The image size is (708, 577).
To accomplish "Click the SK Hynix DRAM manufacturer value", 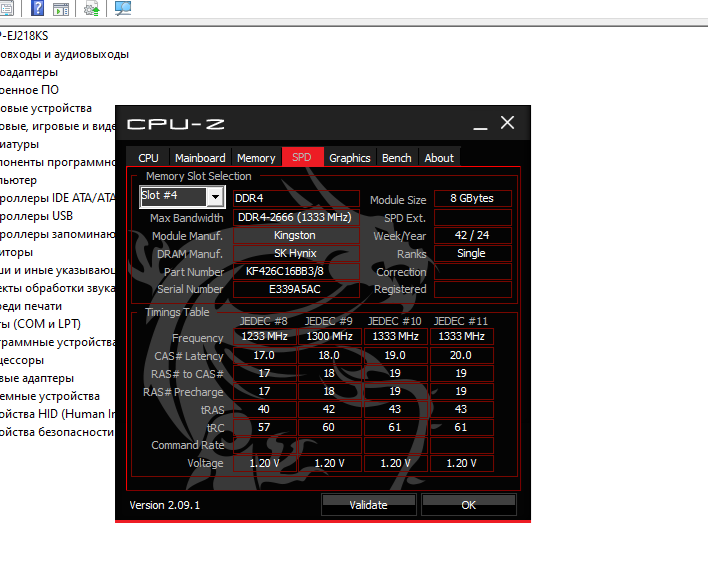I will point(296,253).
